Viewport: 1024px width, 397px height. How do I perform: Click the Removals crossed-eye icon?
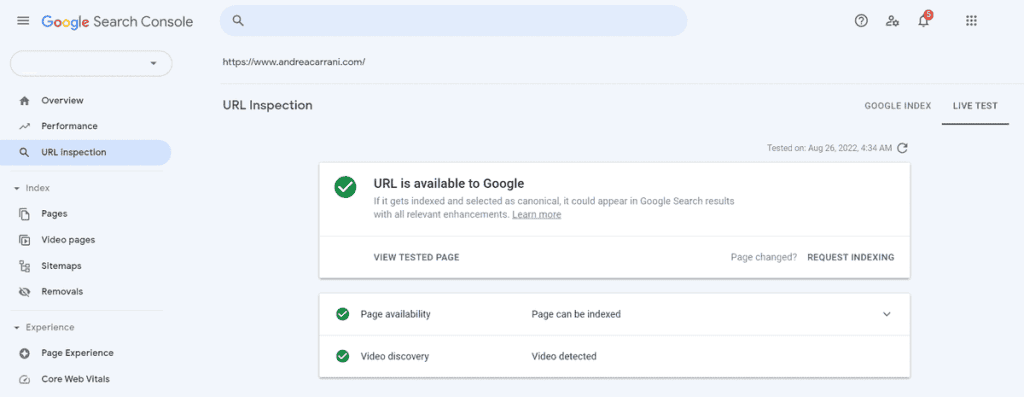[x=25, y=292]
